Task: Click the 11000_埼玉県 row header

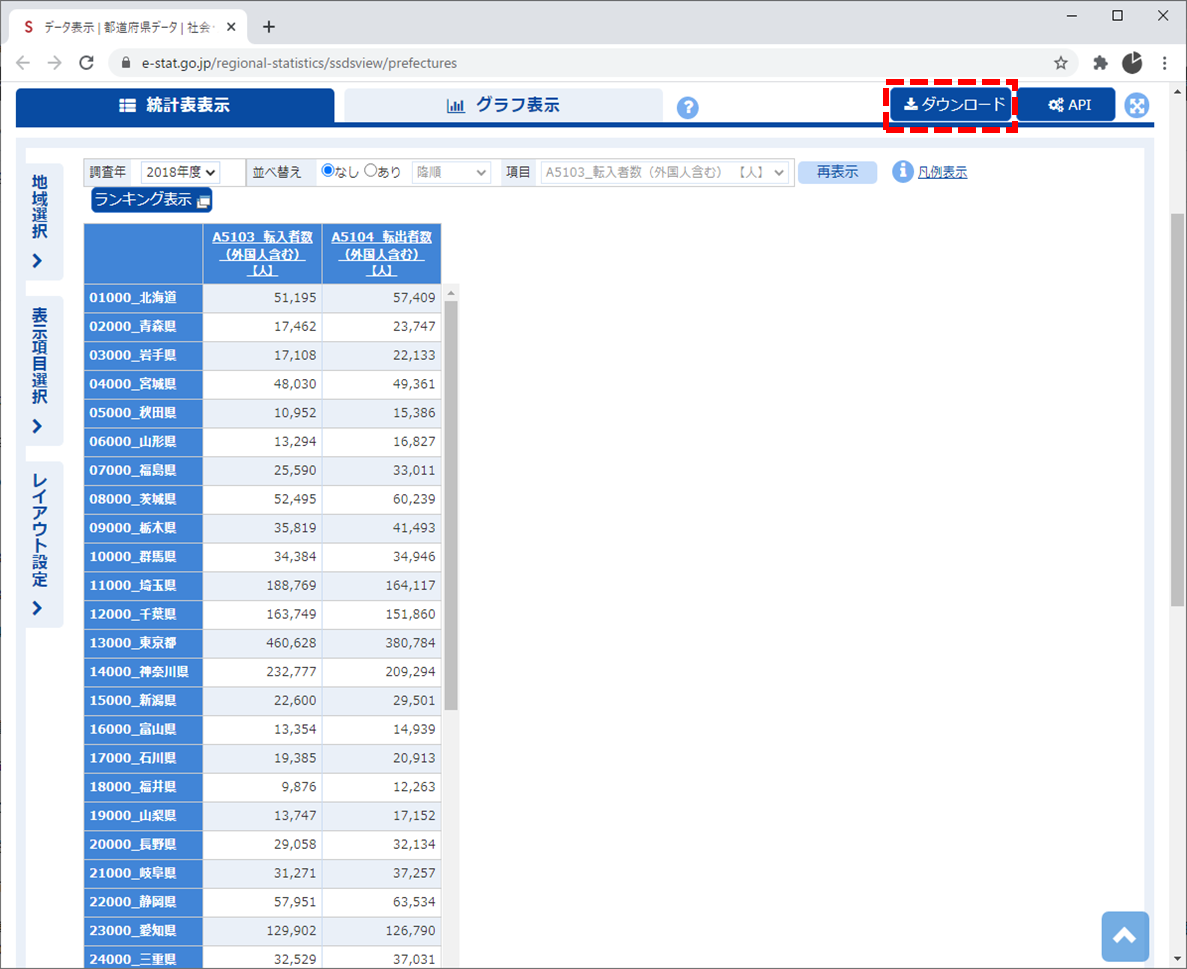Action: click(143, 585)
